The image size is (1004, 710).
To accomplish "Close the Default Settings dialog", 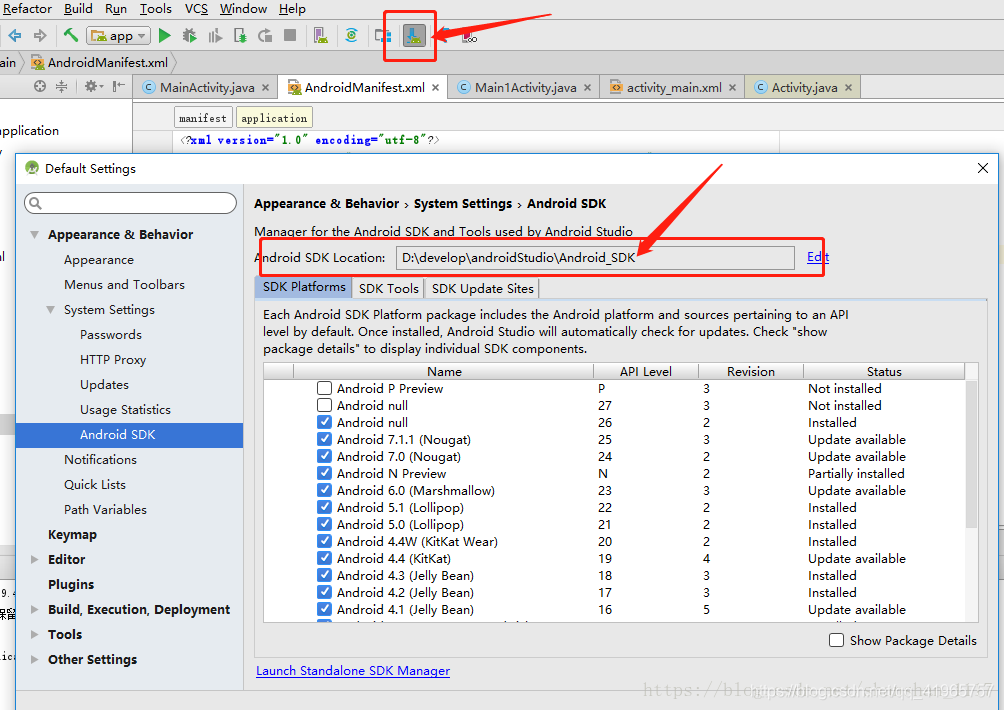I will pyautogui.click(x=983, y=168).
